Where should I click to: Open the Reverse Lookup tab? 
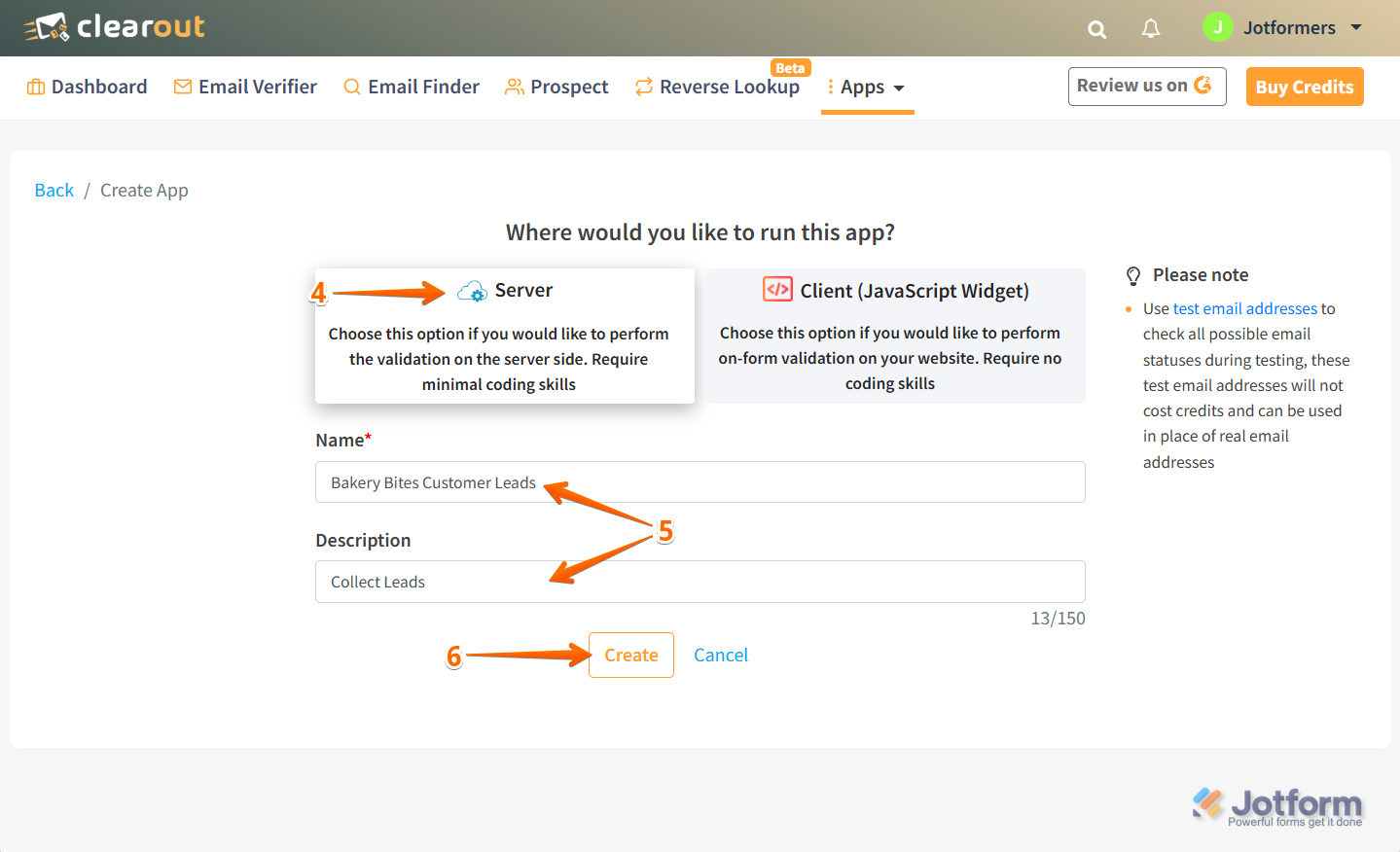(718, 87)
